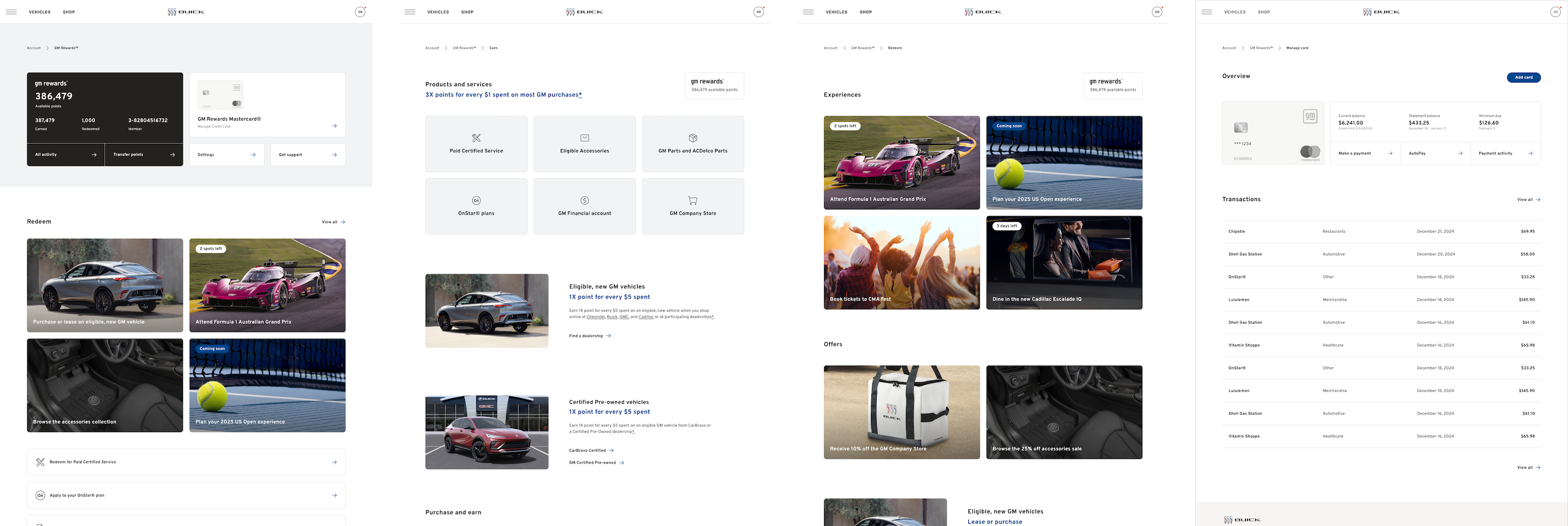The image size is (1568, 526).
Task: Click Buick logo in Earn page header
Action: 585,12
